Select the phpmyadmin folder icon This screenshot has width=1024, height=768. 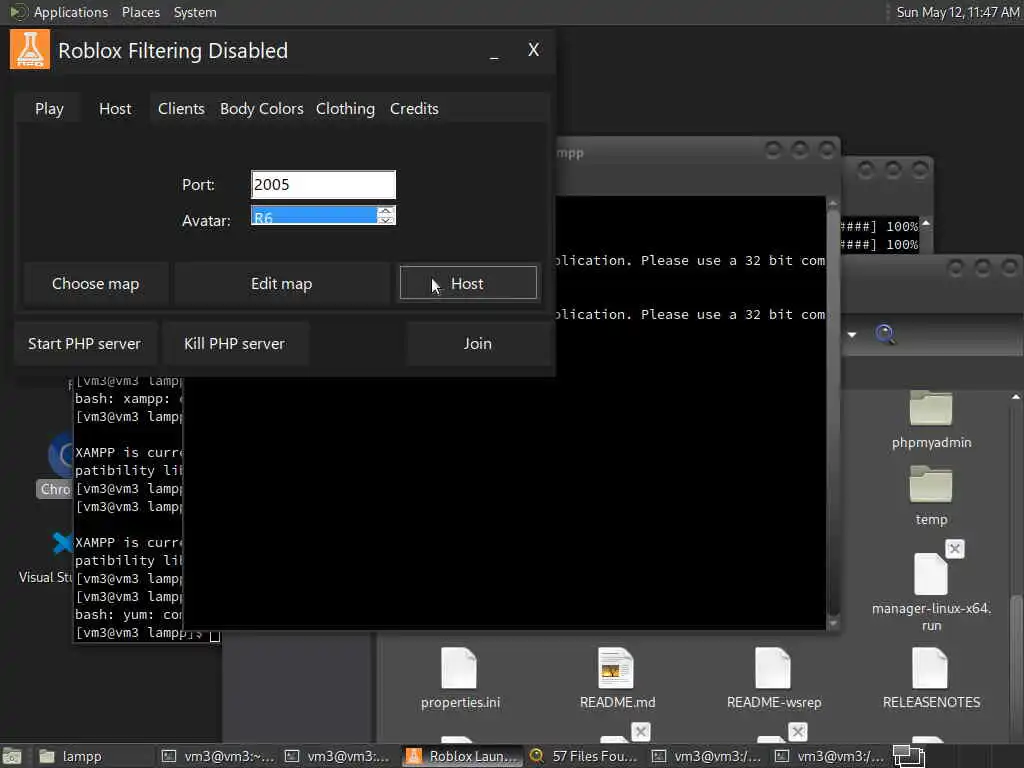pyautogui.click(x=931, y=408)
